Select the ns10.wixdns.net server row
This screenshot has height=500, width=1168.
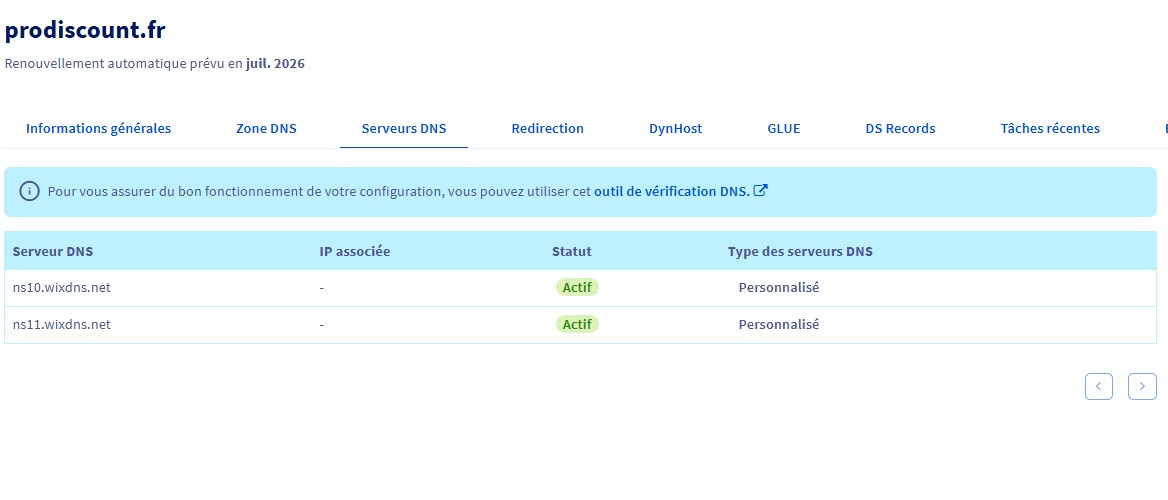62,288
